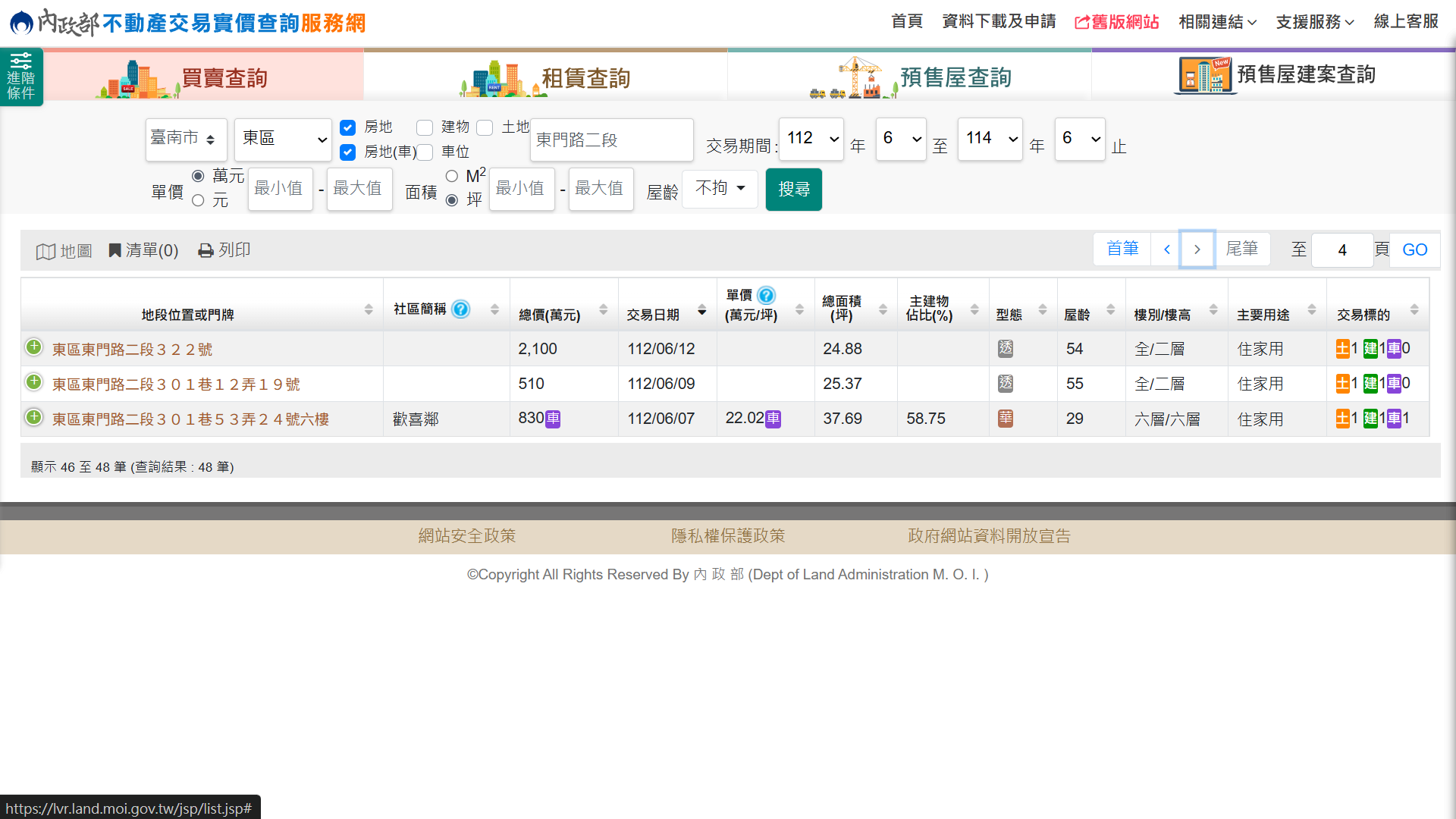Focus unit price 最小值 input
Image resolution: width=1456 pixels, height=819 pixels.
click(x=280, y=188)
